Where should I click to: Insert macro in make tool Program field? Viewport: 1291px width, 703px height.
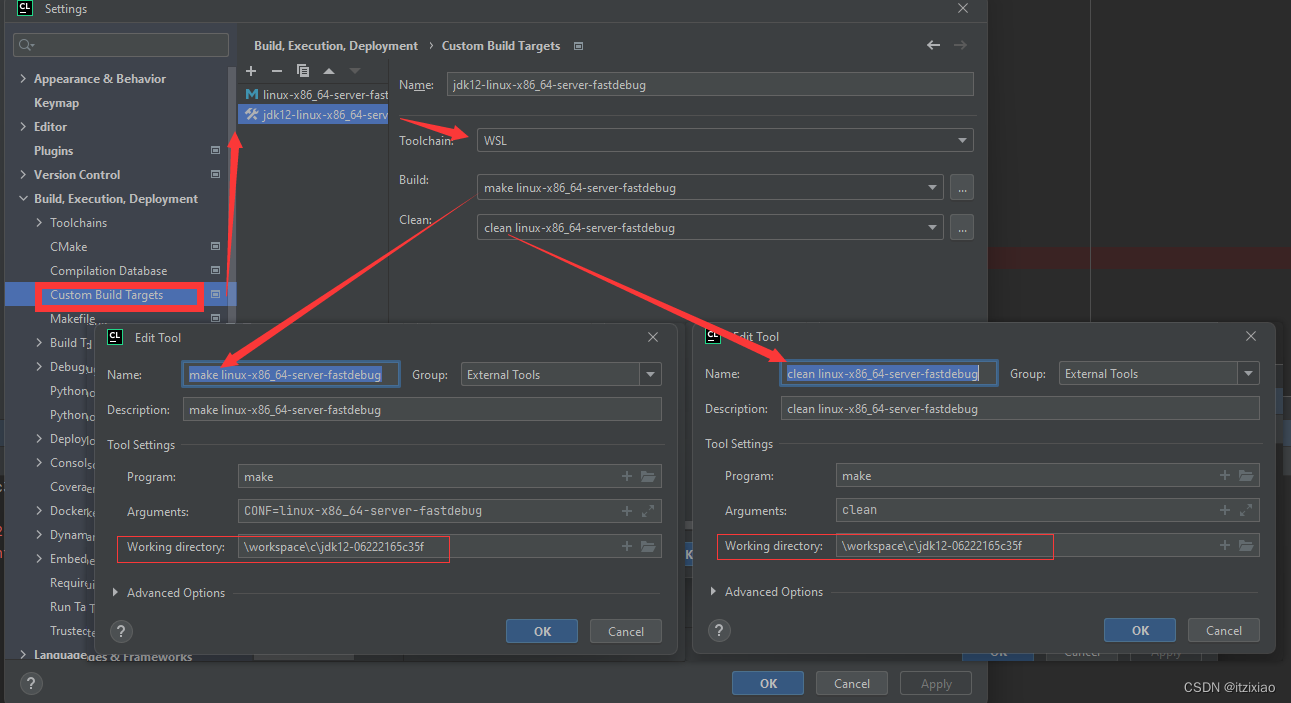point(627,477)
